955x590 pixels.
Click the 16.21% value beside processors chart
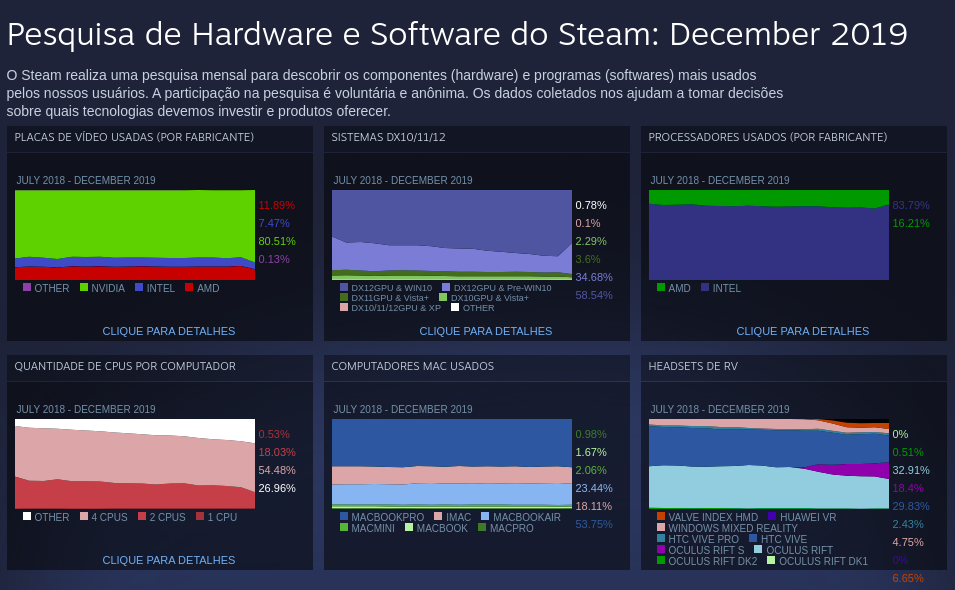911,223
